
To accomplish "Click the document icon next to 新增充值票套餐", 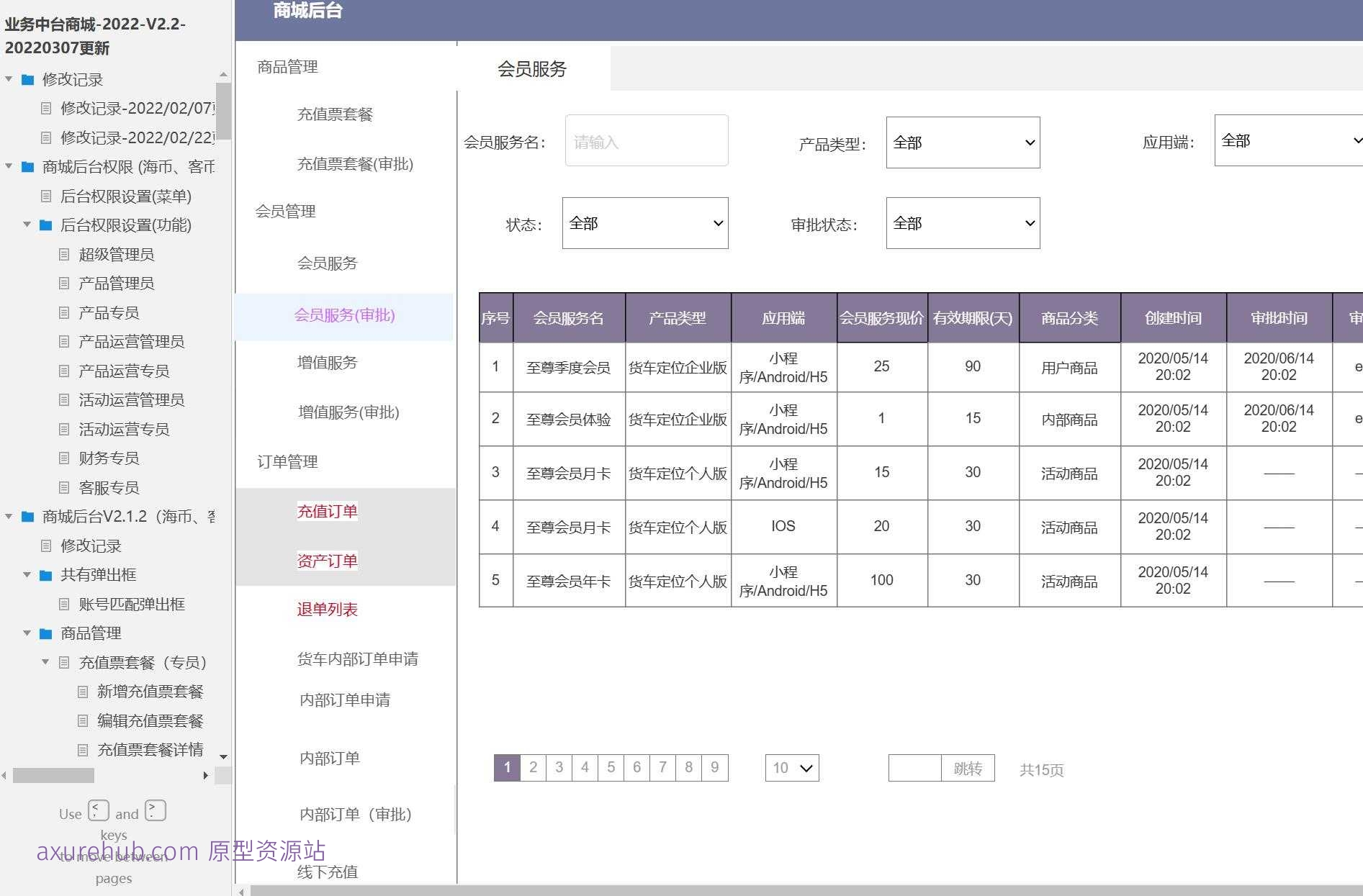I will pyautogui.click(x=81, y=691).
